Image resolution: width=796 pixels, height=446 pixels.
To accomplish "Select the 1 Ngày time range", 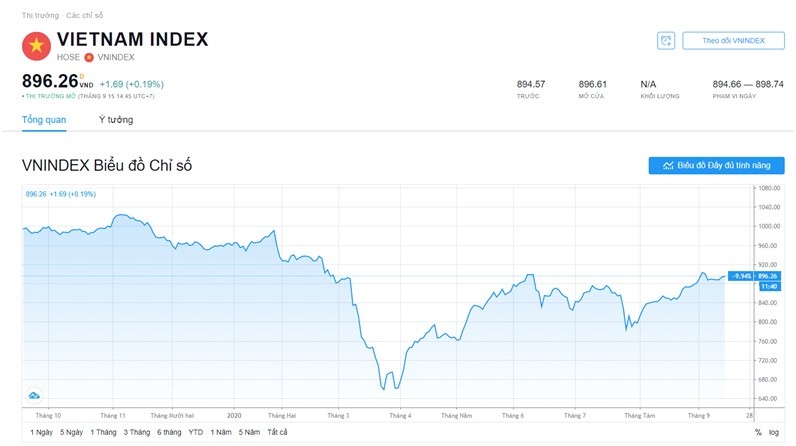I will (38, 432).
